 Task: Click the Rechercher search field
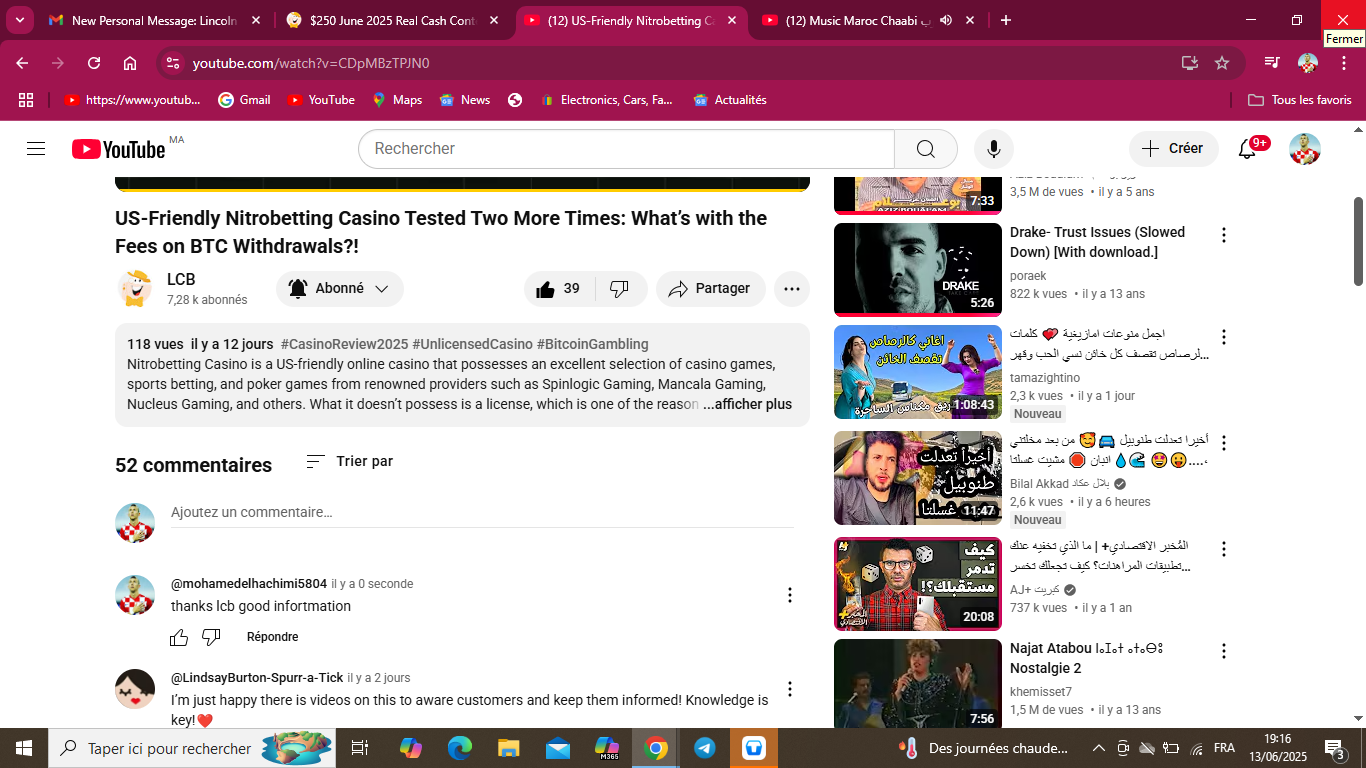[626, 149]
